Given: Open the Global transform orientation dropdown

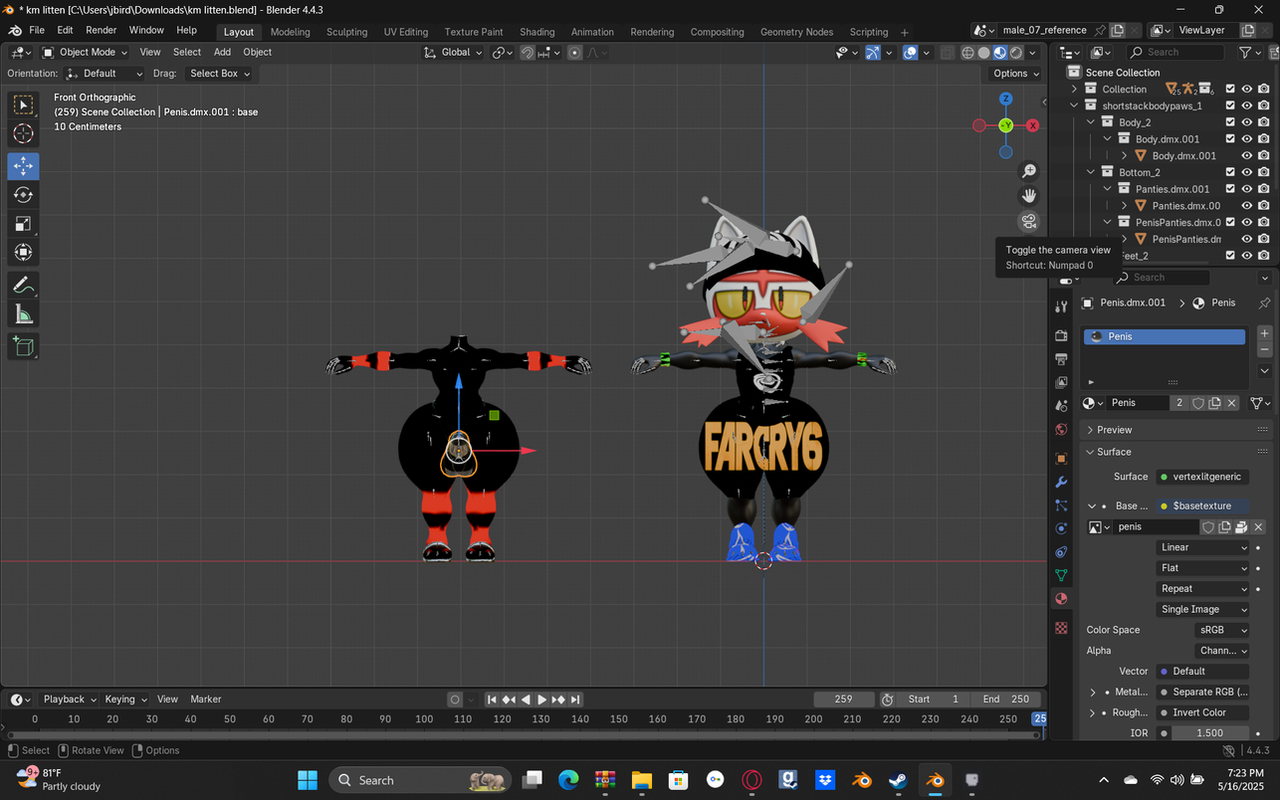Looking at the screenshot, I should click(x=453, y=52).
